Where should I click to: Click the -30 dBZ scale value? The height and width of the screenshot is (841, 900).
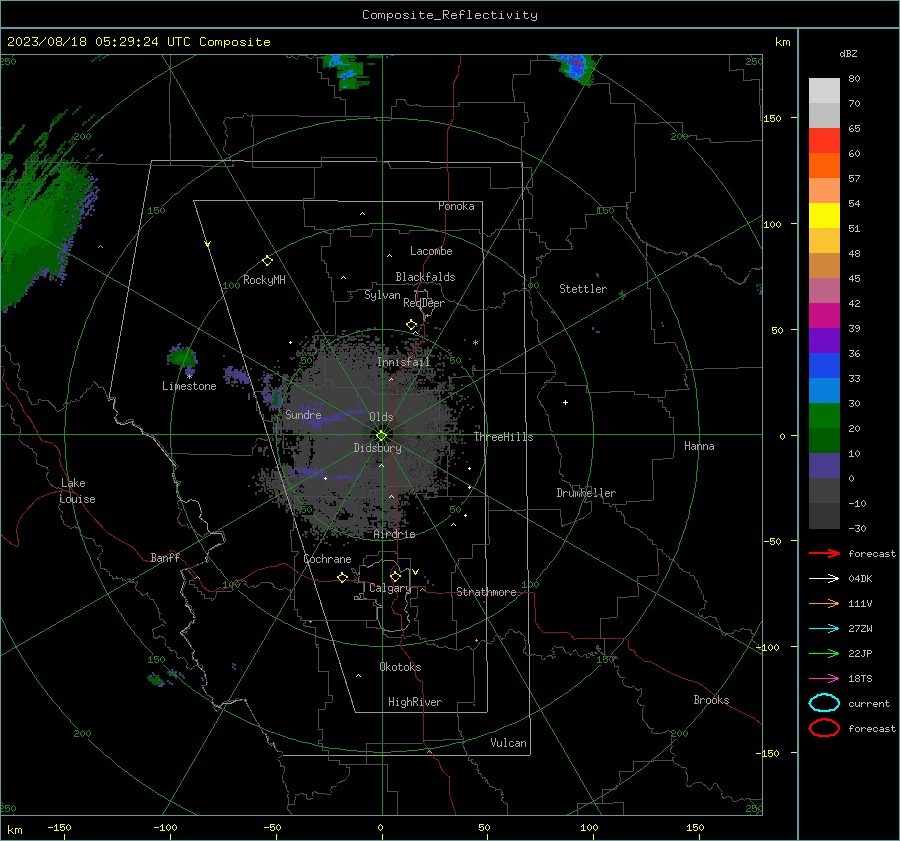tap(857, 528)
